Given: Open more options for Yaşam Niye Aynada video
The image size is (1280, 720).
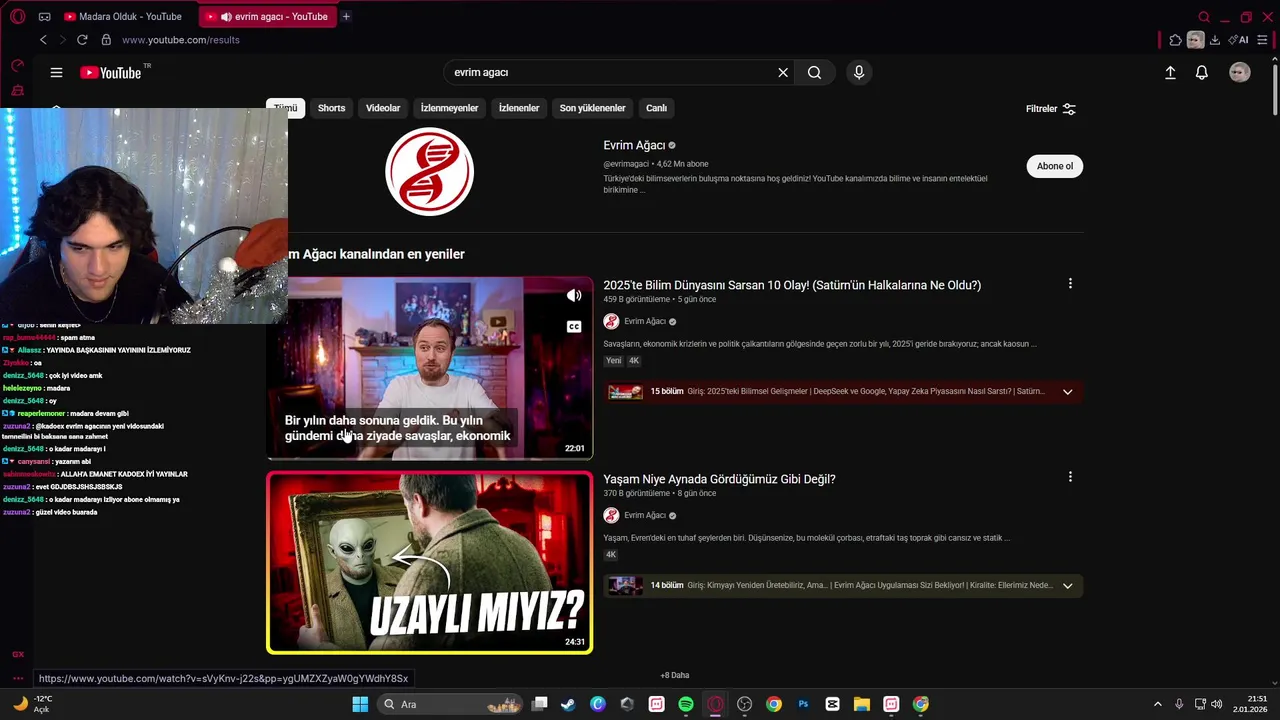Looking at the screenshot, I should 1070,478.
